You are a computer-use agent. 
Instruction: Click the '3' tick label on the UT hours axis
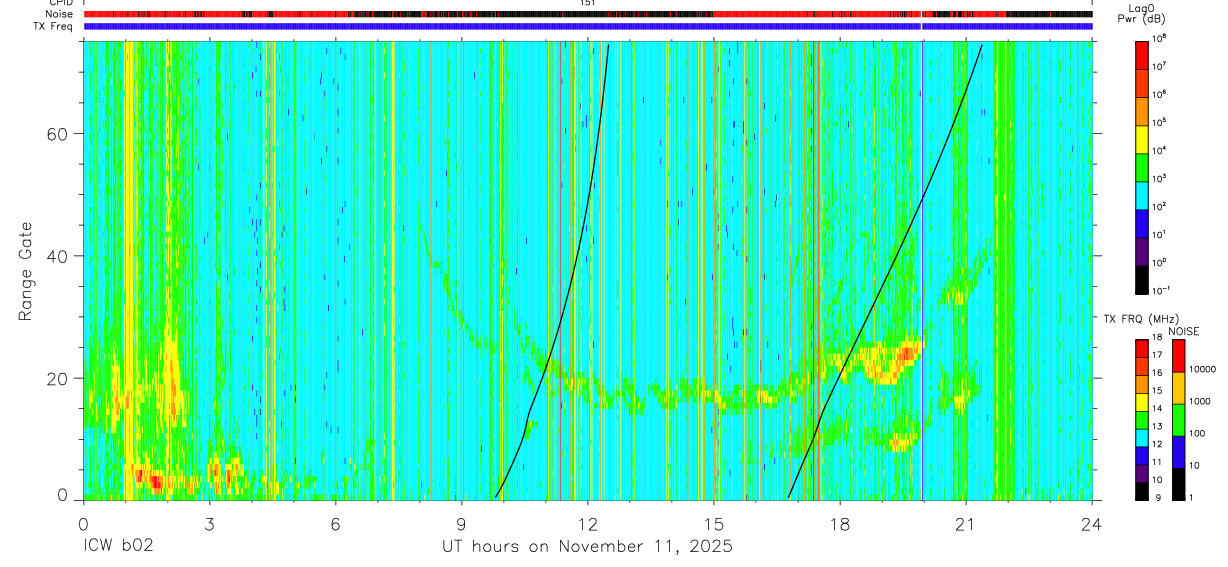(209, 522)
